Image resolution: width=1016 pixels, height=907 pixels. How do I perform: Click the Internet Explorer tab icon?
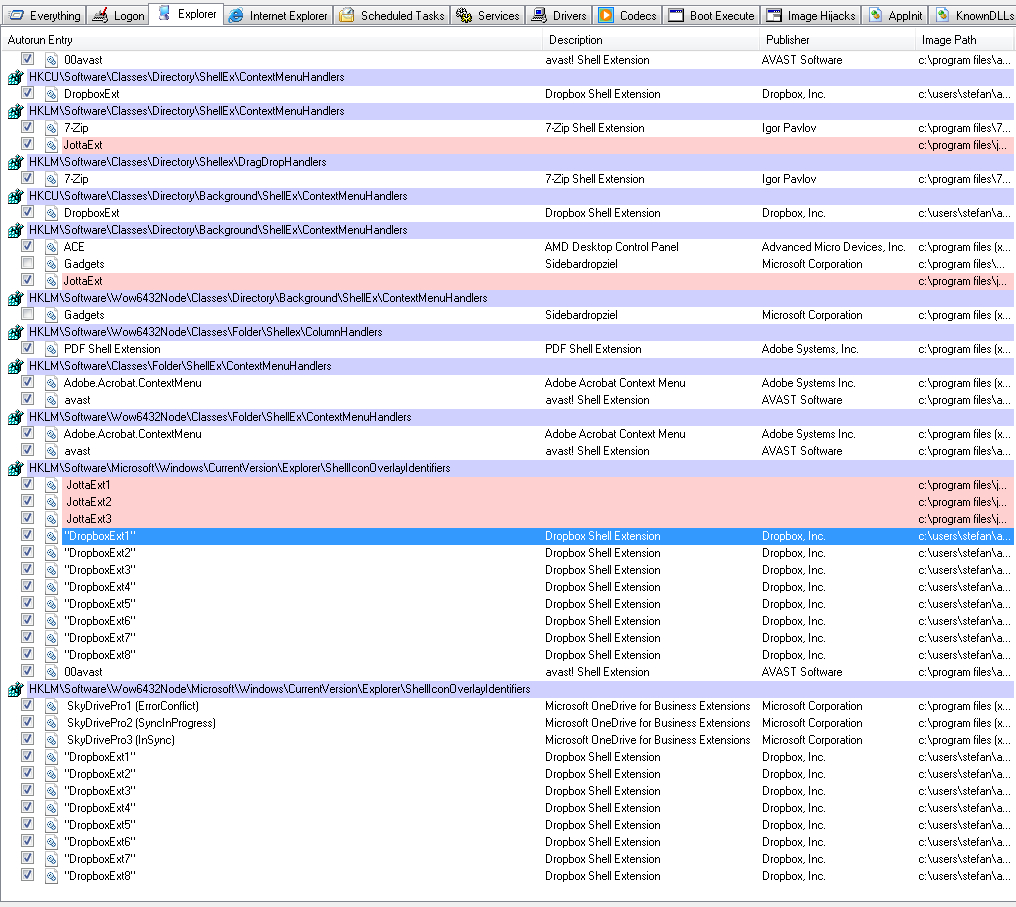[x=236, y=16]
